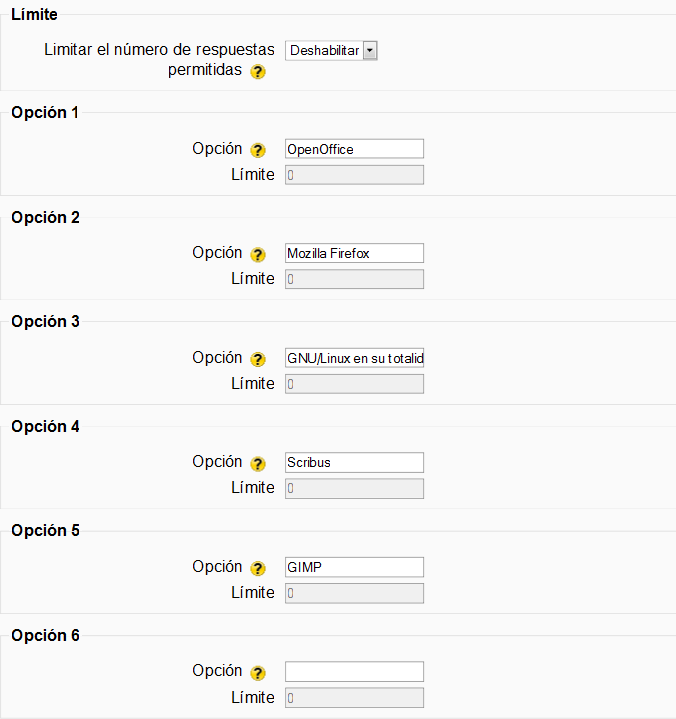
Task: Click the OpenOffice option text field
Action: pos(354,149)
